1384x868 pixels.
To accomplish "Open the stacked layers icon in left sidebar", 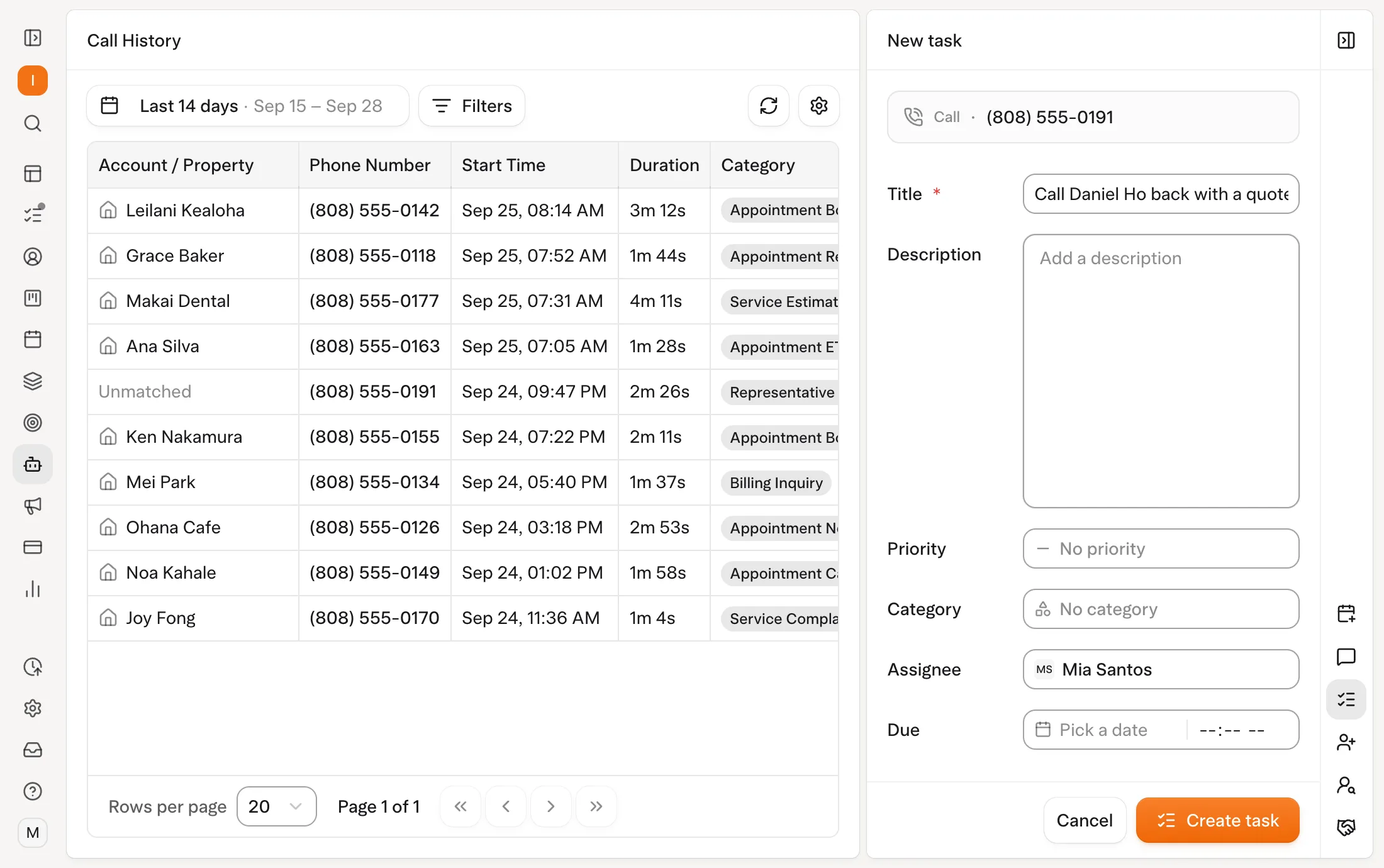I will tap(33, 381).
